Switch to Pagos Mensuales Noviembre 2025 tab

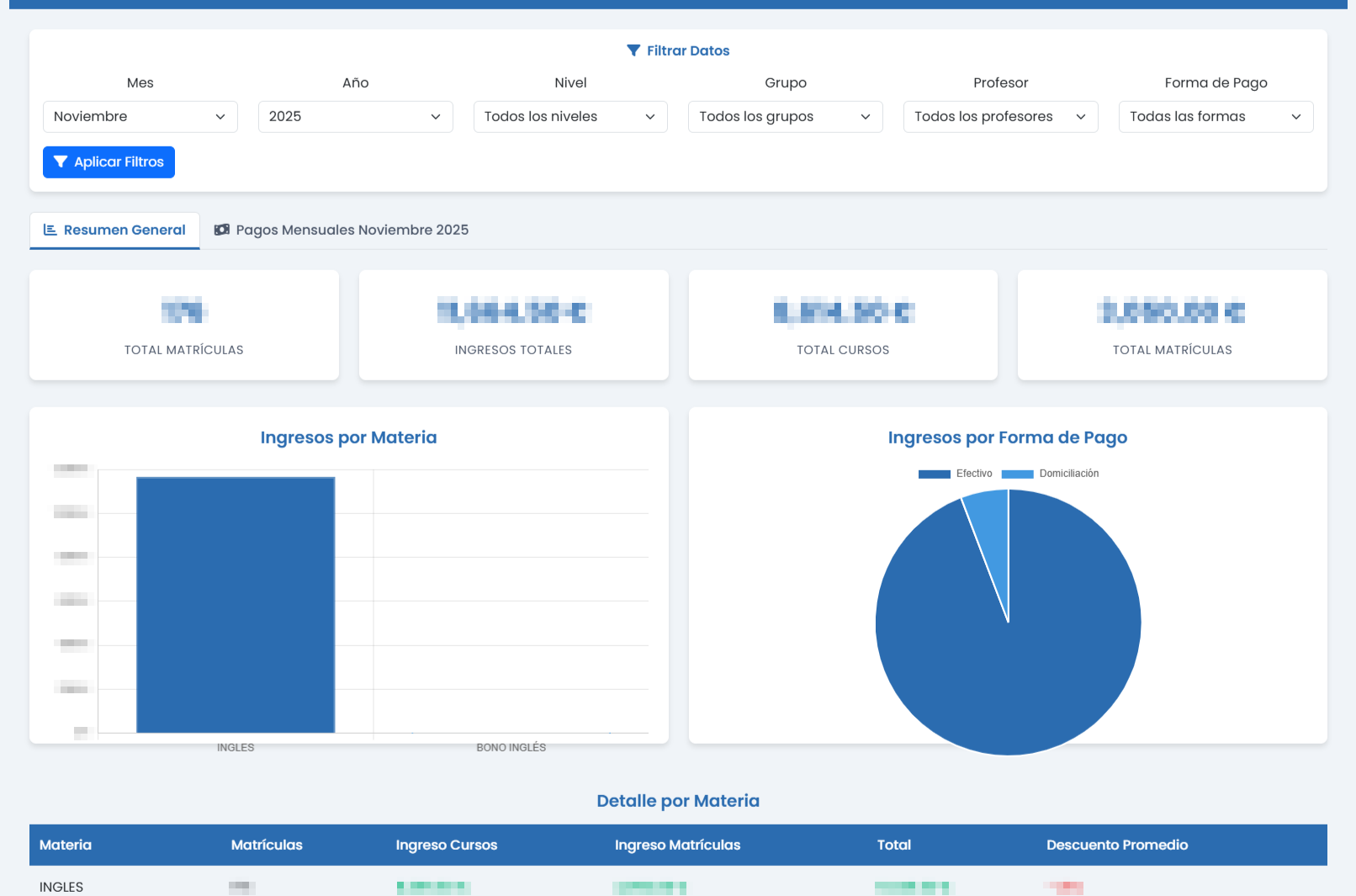[x=342, y=231]
